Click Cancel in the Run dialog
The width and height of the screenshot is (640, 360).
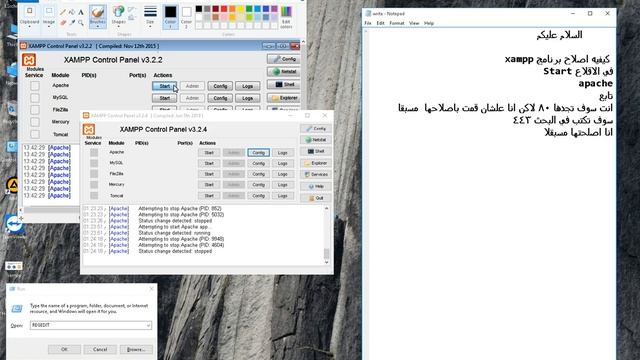pyautogui.click(x=100, y=349)
